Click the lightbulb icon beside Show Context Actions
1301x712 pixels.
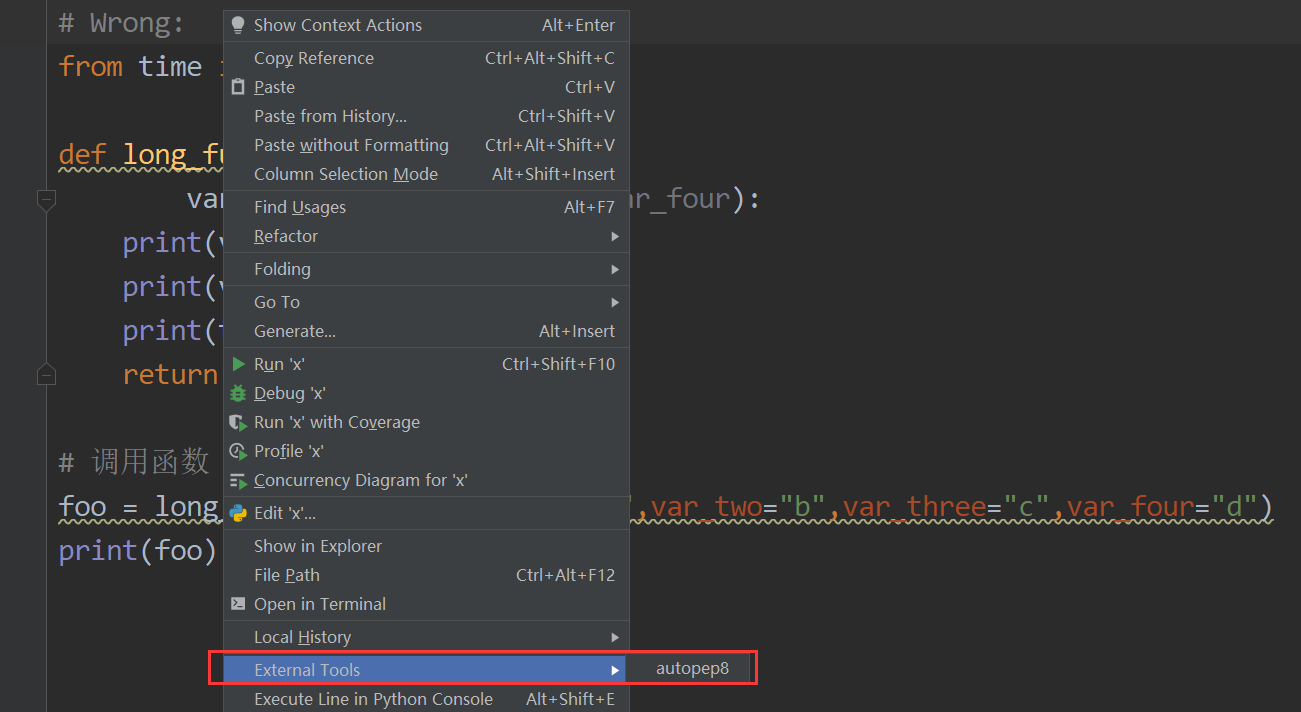238,25
